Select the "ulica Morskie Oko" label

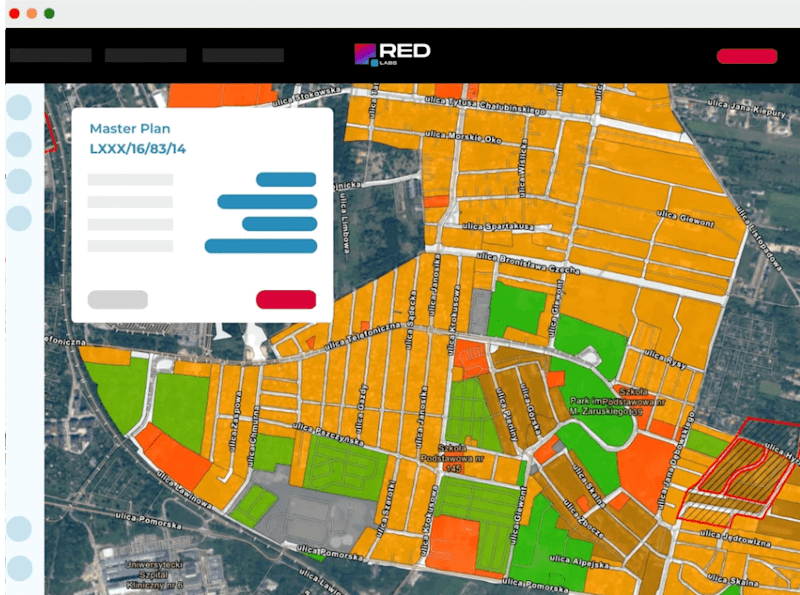tap(463, 137)
